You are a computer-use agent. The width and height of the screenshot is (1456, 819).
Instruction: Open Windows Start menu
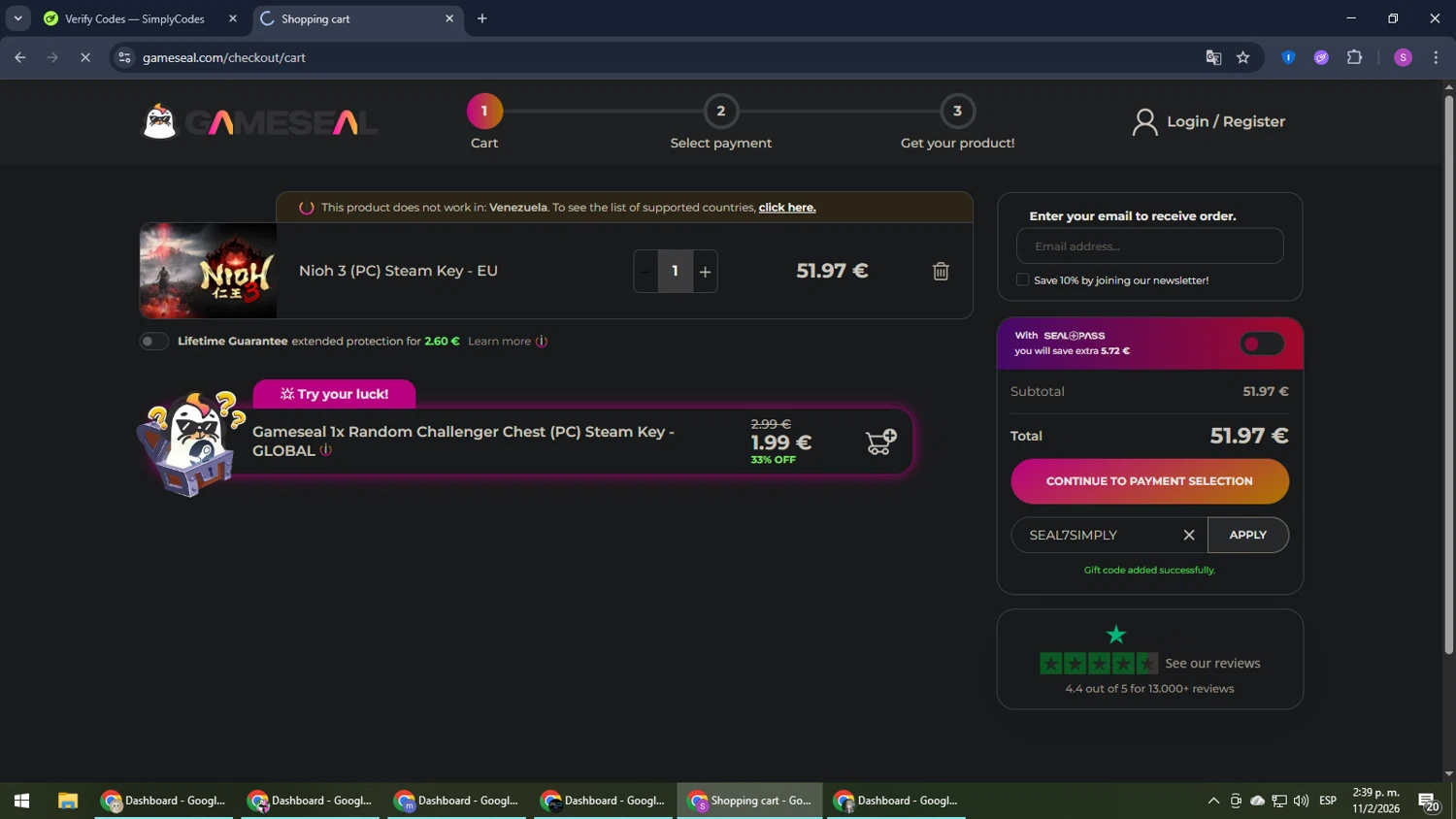pyautogui.click(x=21, y=801)
